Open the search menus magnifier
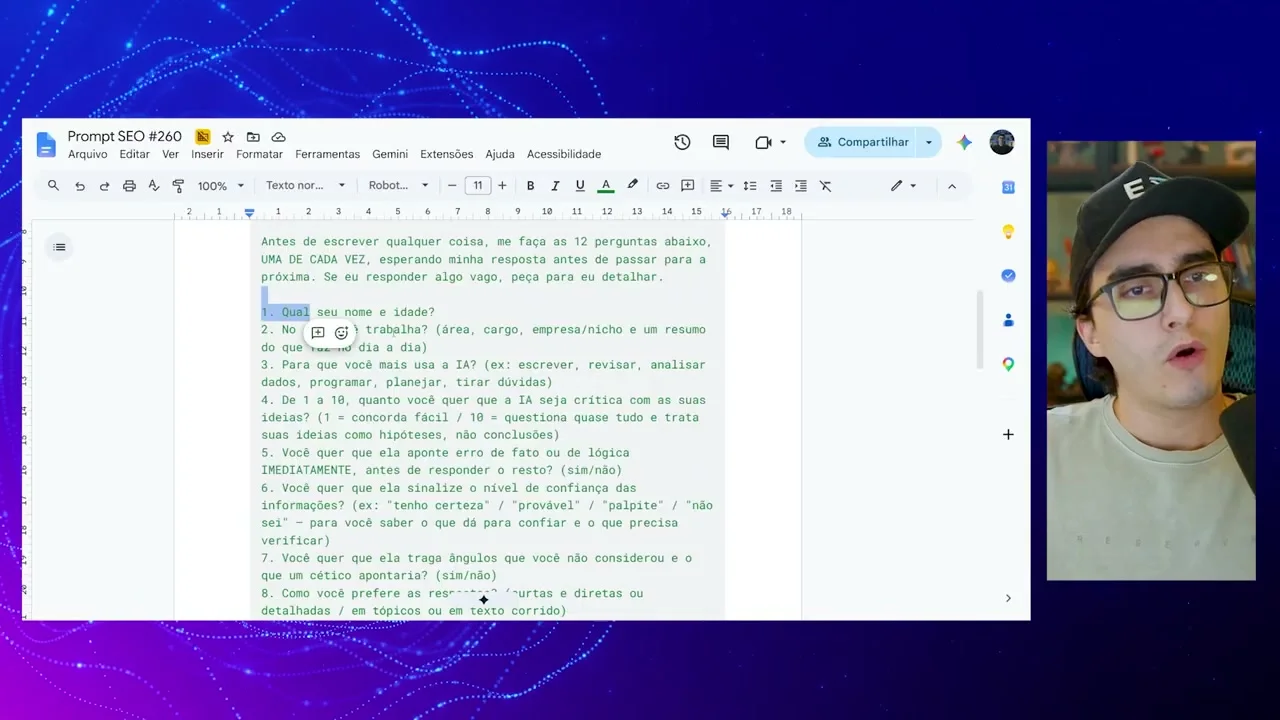 tap(53, 186)
